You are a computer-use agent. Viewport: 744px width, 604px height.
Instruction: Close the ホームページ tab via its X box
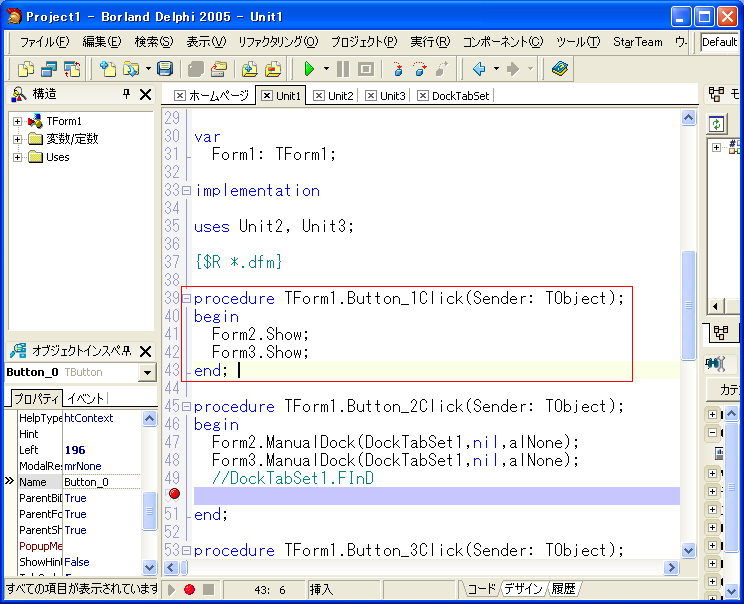(x=179, y=96)
